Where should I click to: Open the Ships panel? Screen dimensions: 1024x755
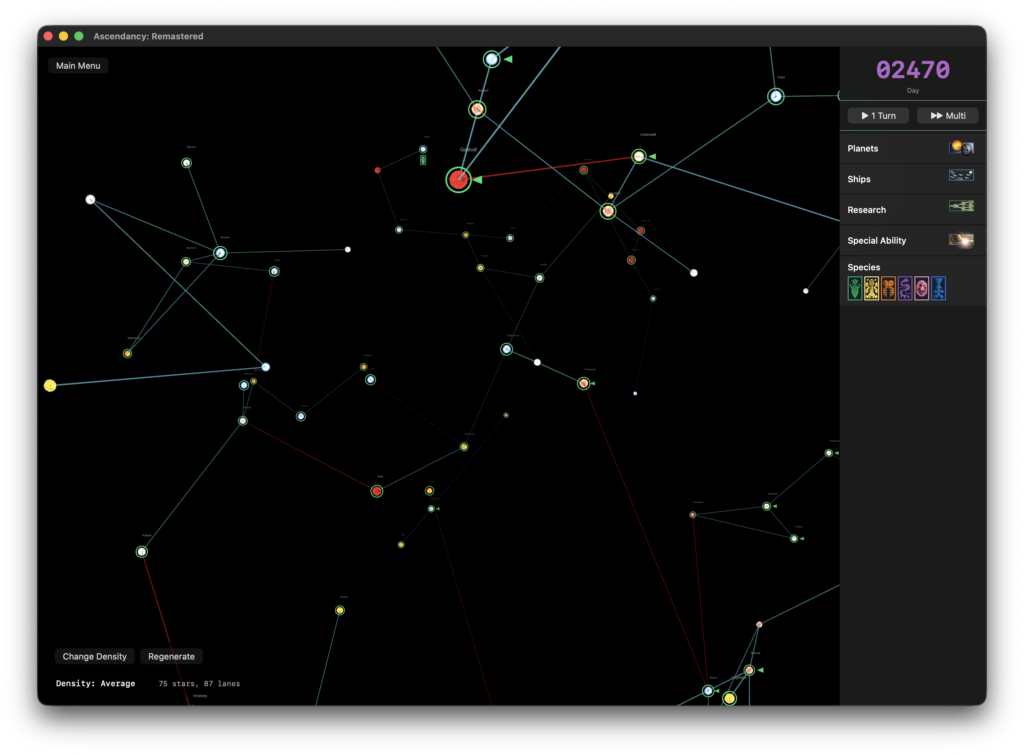(912, 179)
